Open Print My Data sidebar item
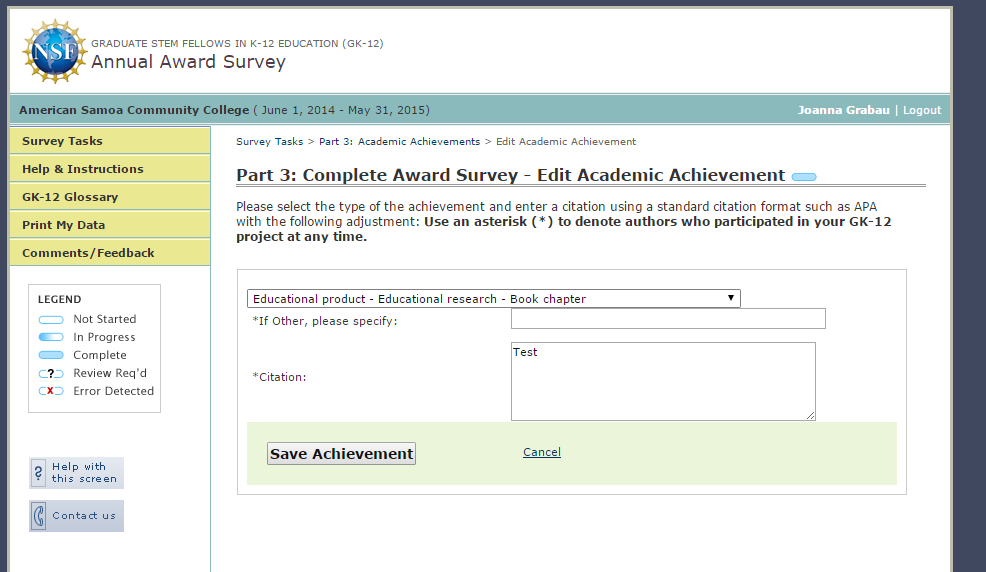 point(63,225)
